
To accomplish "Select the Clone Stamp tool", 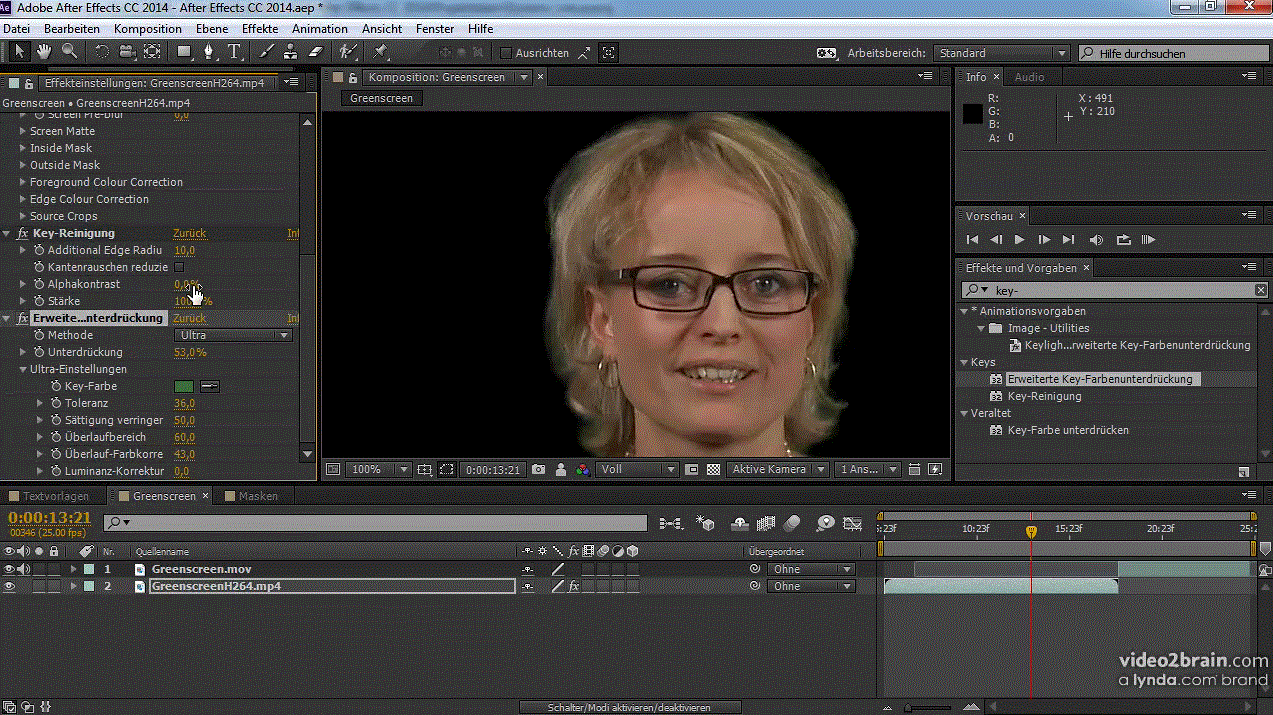I will pyautogui.click(x=290, y=52).
